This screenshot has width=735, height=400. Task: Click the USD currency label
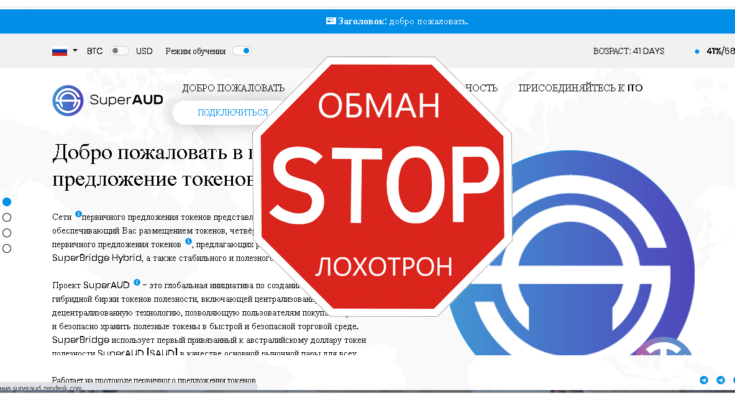coord(144,51)
